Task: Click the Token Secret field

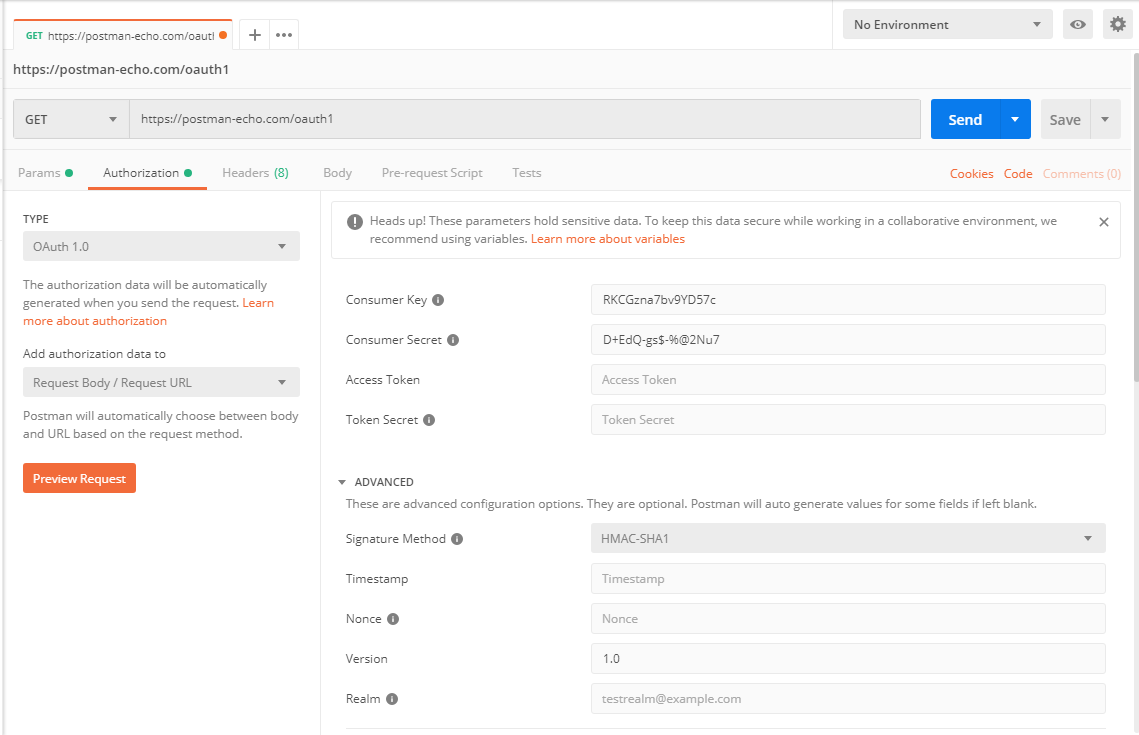Action: pyautogui.click(x=848, y=419)
